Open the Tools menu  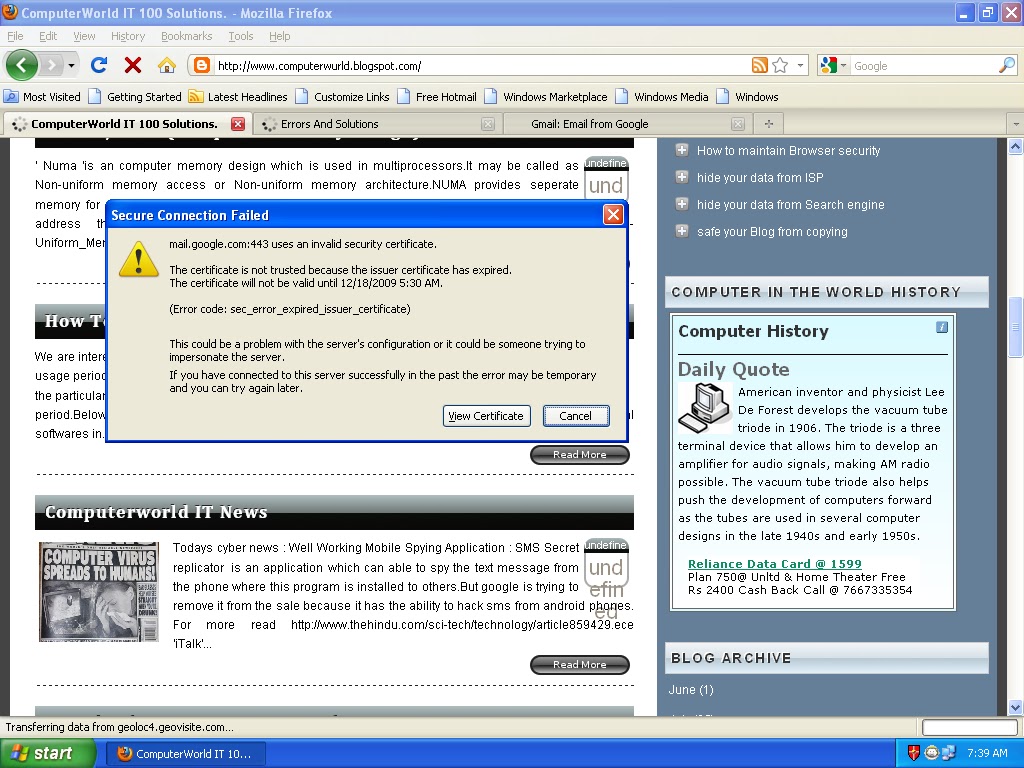tap(241, 36)
